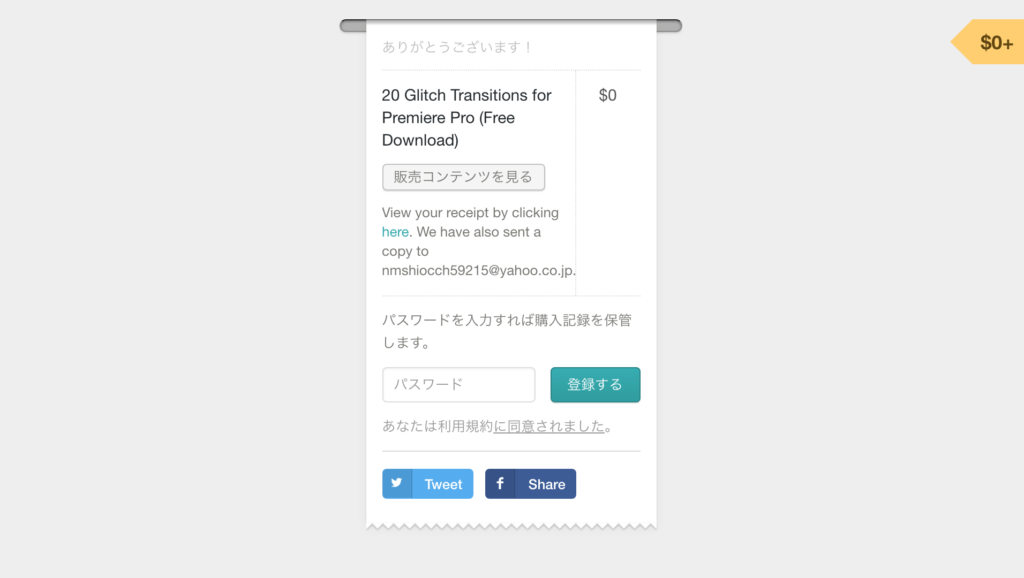Click left end of gray receipt roller
The width and height of the screenshot is (1024, 578).
coord(353,25)
